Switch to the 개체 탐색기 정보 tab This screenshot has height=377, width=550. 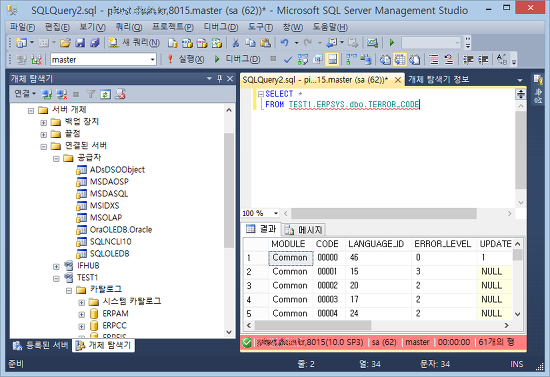click(438, 79)
